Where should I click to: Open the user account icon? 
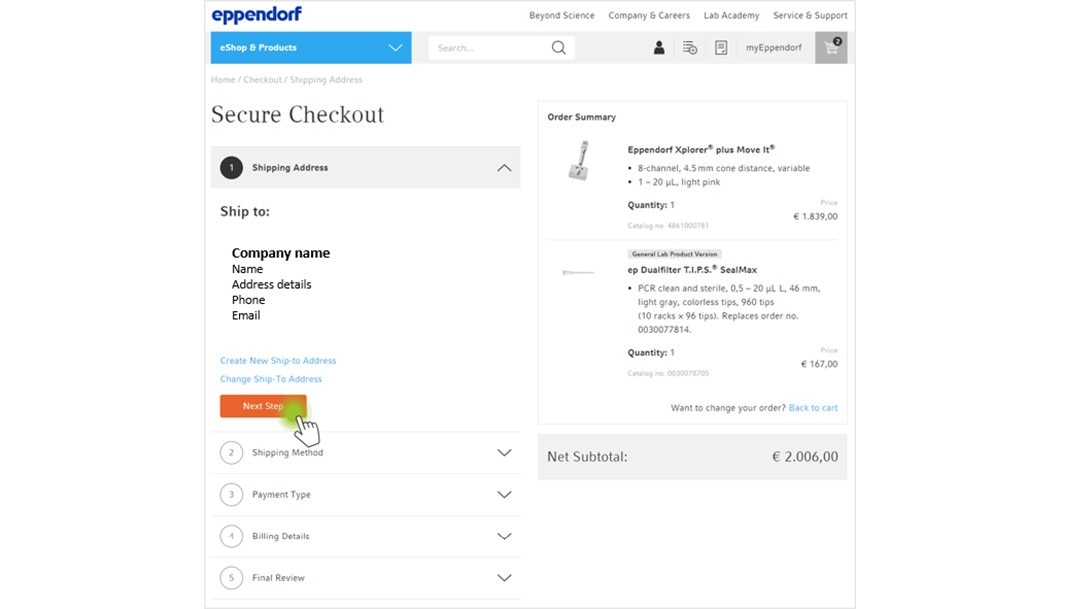coord(658,48)
